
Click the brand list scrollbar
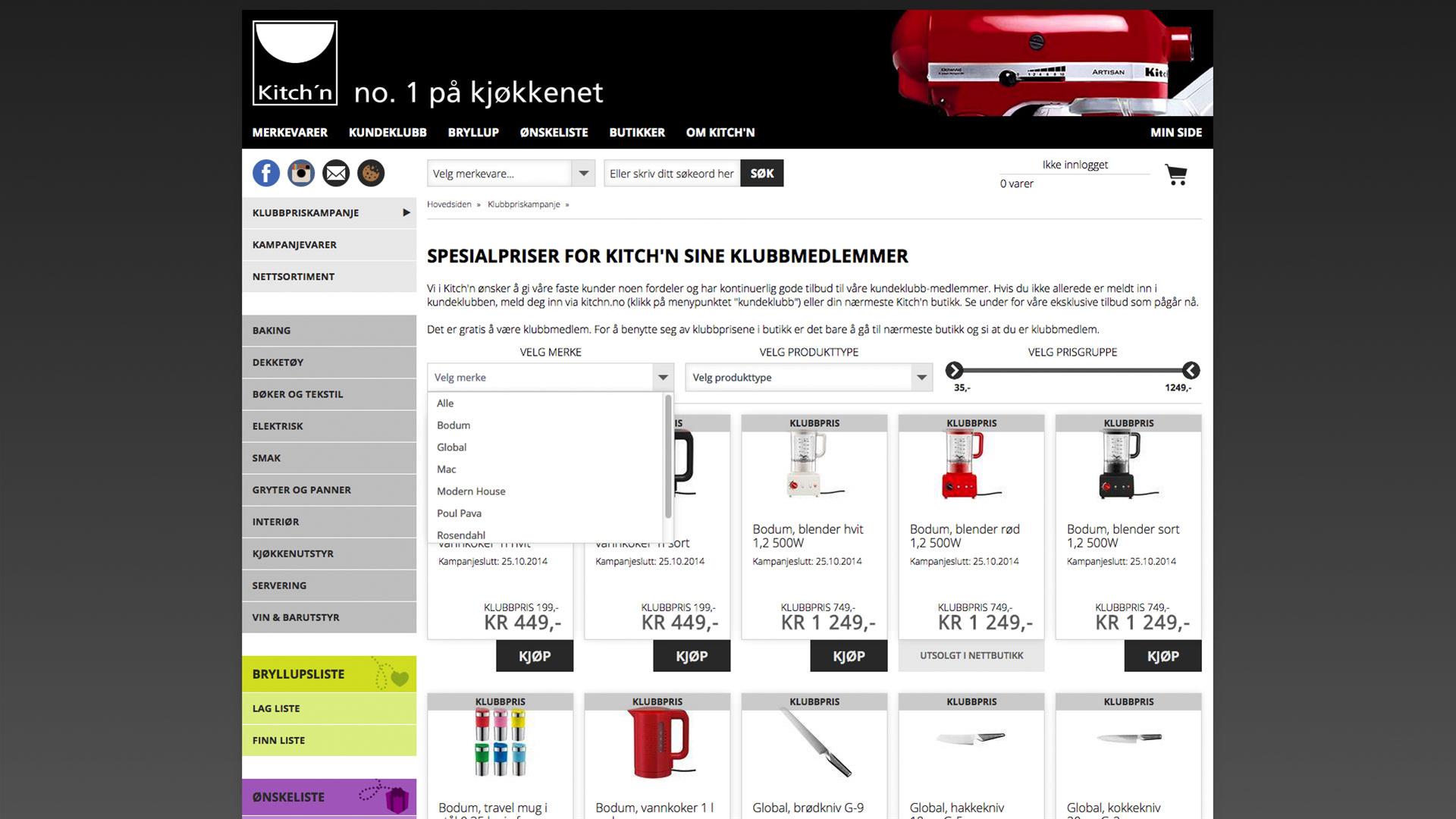point(668,457)
